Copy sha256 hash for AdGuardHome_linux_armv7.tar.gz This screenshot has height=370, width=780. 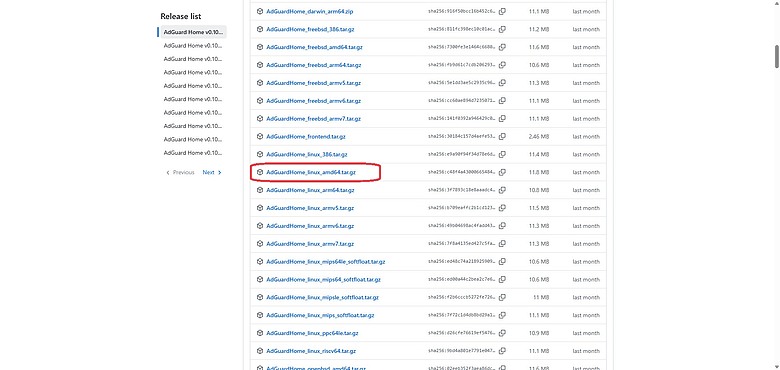(x=502, y=244)
